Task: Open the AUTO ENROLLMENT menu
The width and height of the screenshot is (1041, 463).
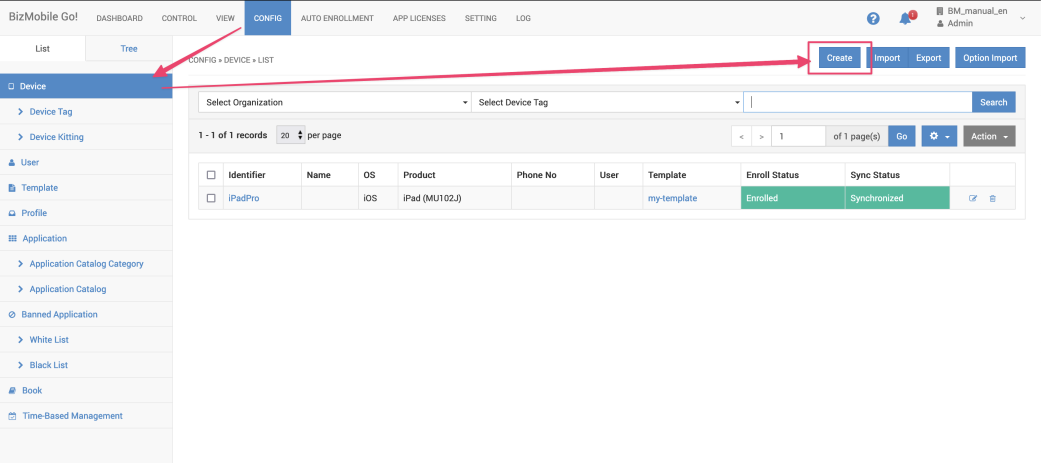Action: pyautogui.click(x=336, y=18)
